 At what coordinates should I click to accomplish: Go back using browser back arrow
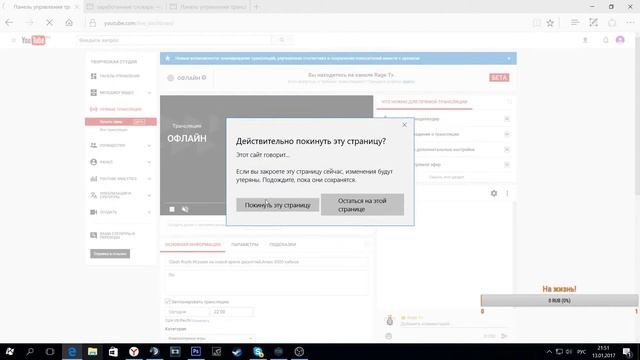click(9, 23)
